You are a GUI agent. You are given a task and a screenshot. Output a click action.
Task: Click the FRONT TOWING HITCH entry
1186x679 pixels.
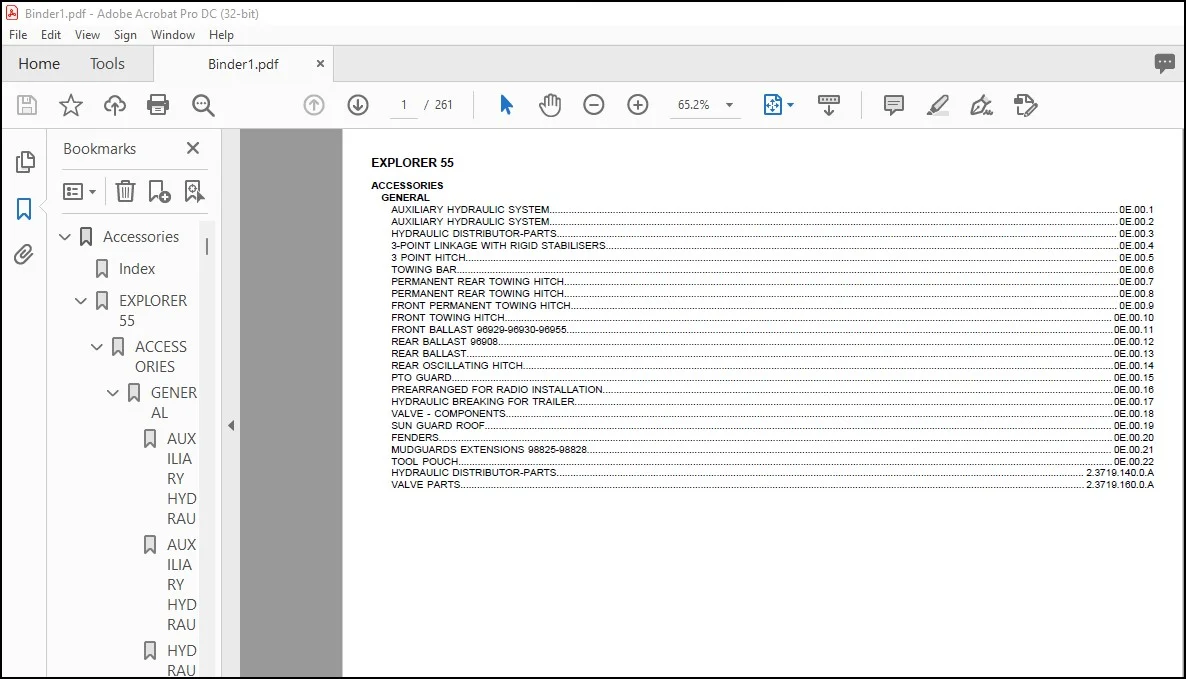point(448,318)
